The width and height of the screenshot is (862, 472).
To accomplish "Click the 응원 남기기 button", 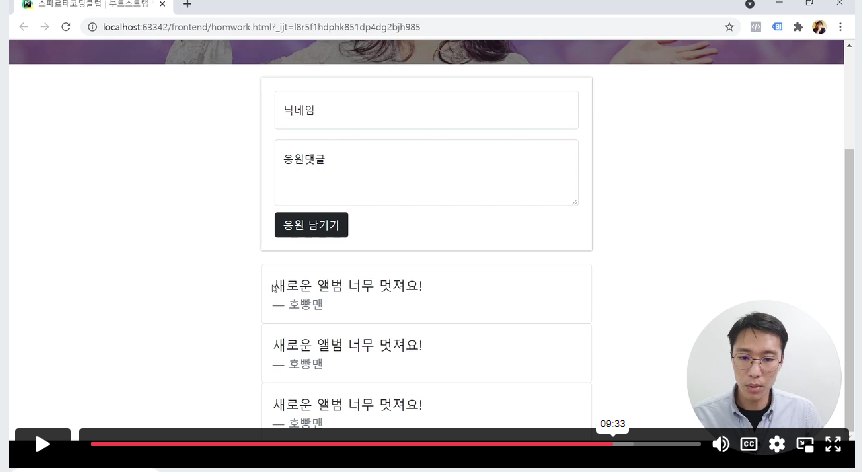I will 311,225.
